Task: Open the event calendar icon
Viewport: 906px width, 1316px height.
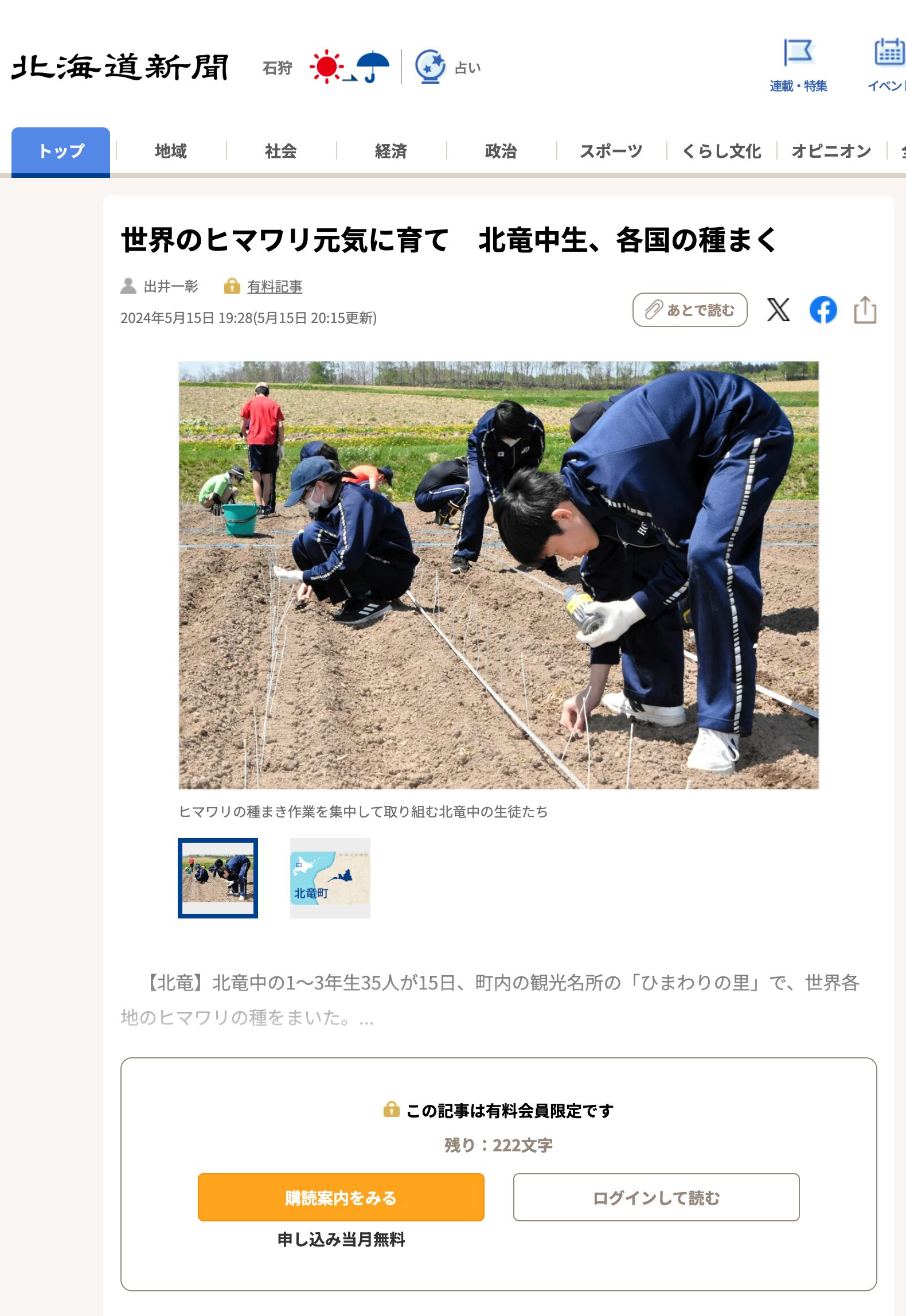Action: click(889, 52)
